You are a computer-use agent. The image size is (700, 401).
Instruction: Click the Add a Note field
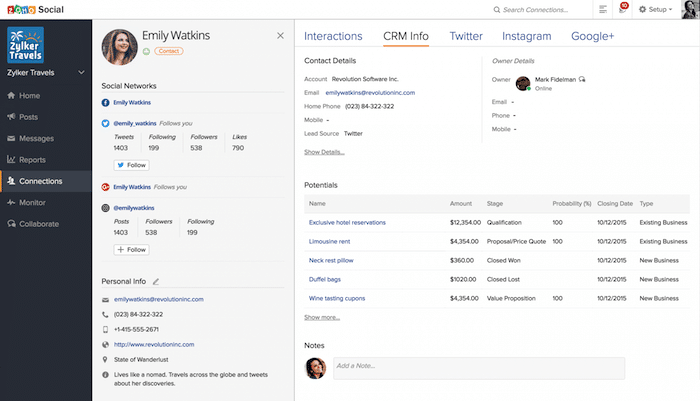(478, 367)
